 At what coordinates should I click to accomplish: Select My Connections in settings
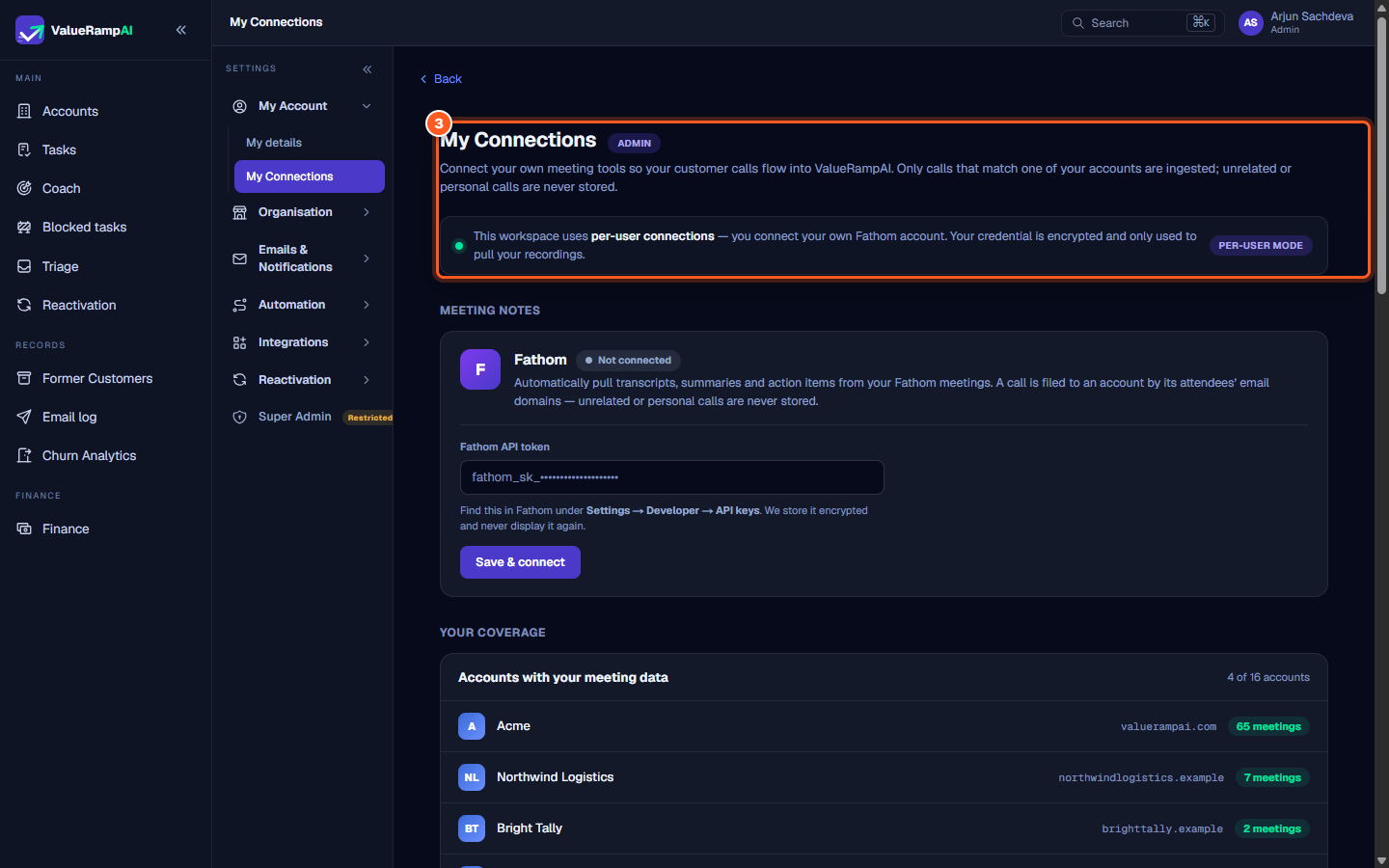309,176
